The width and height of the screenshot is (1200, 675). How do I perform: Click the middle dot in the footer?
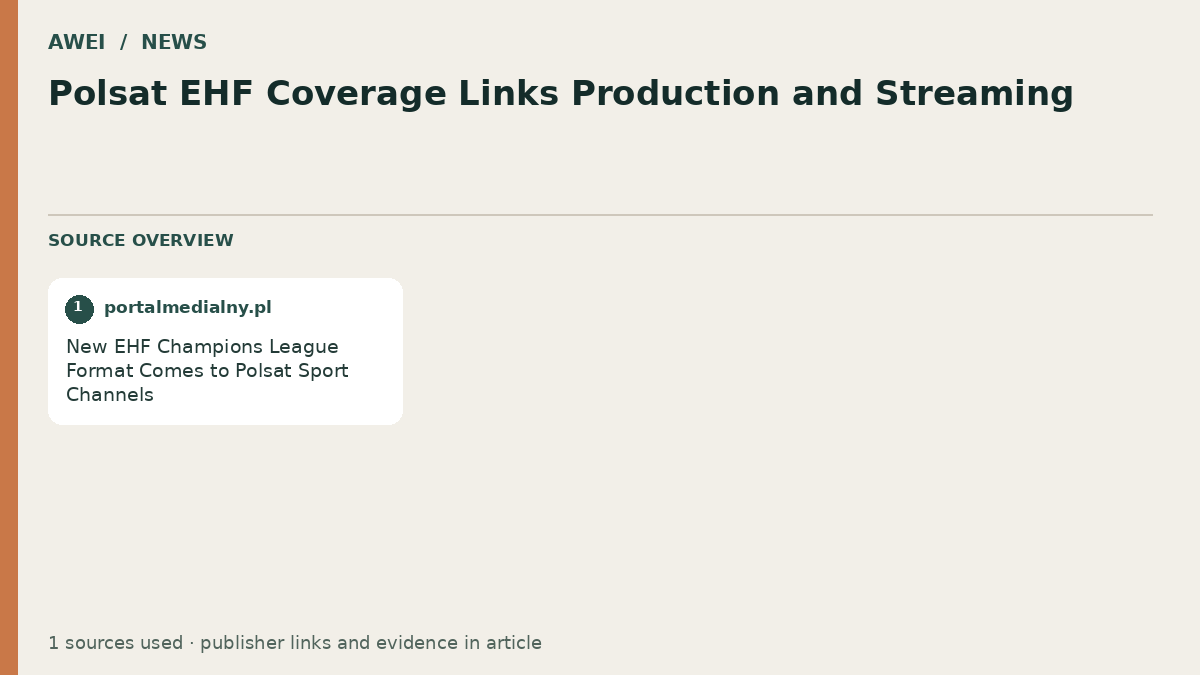[x=192, y=643]
